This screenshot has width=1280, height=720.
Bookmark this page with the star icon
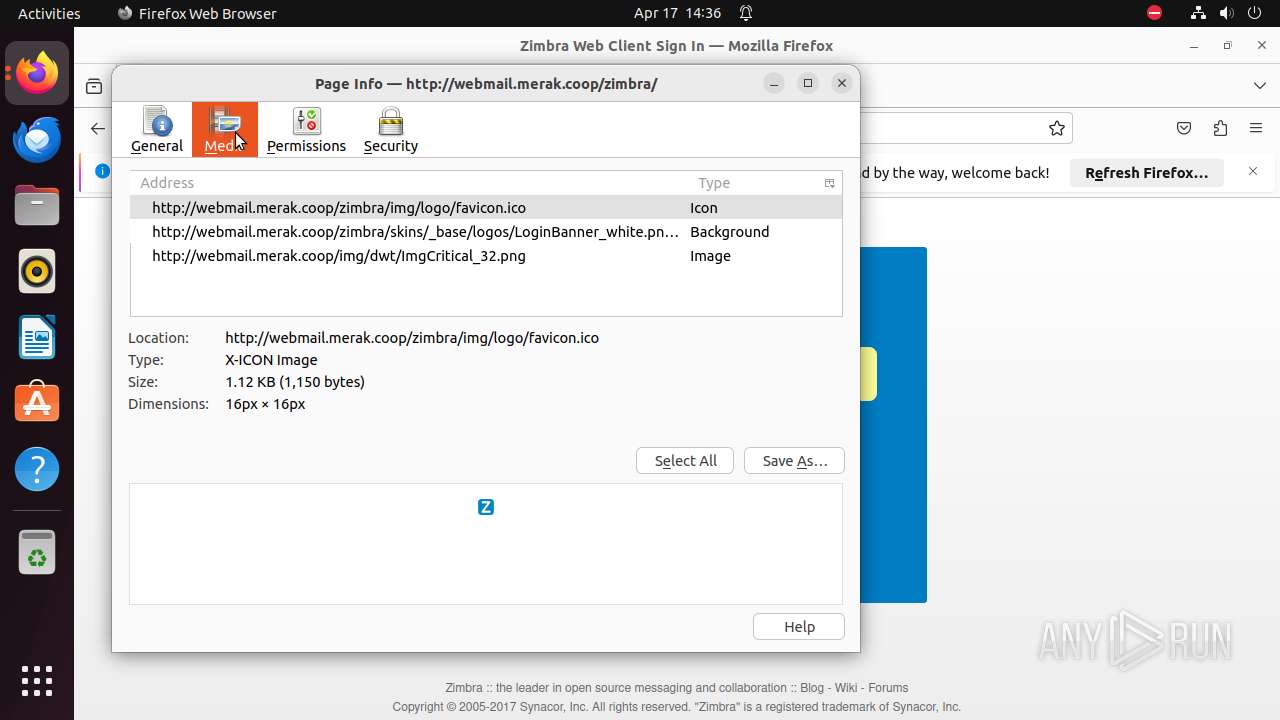pos(1056,128)
